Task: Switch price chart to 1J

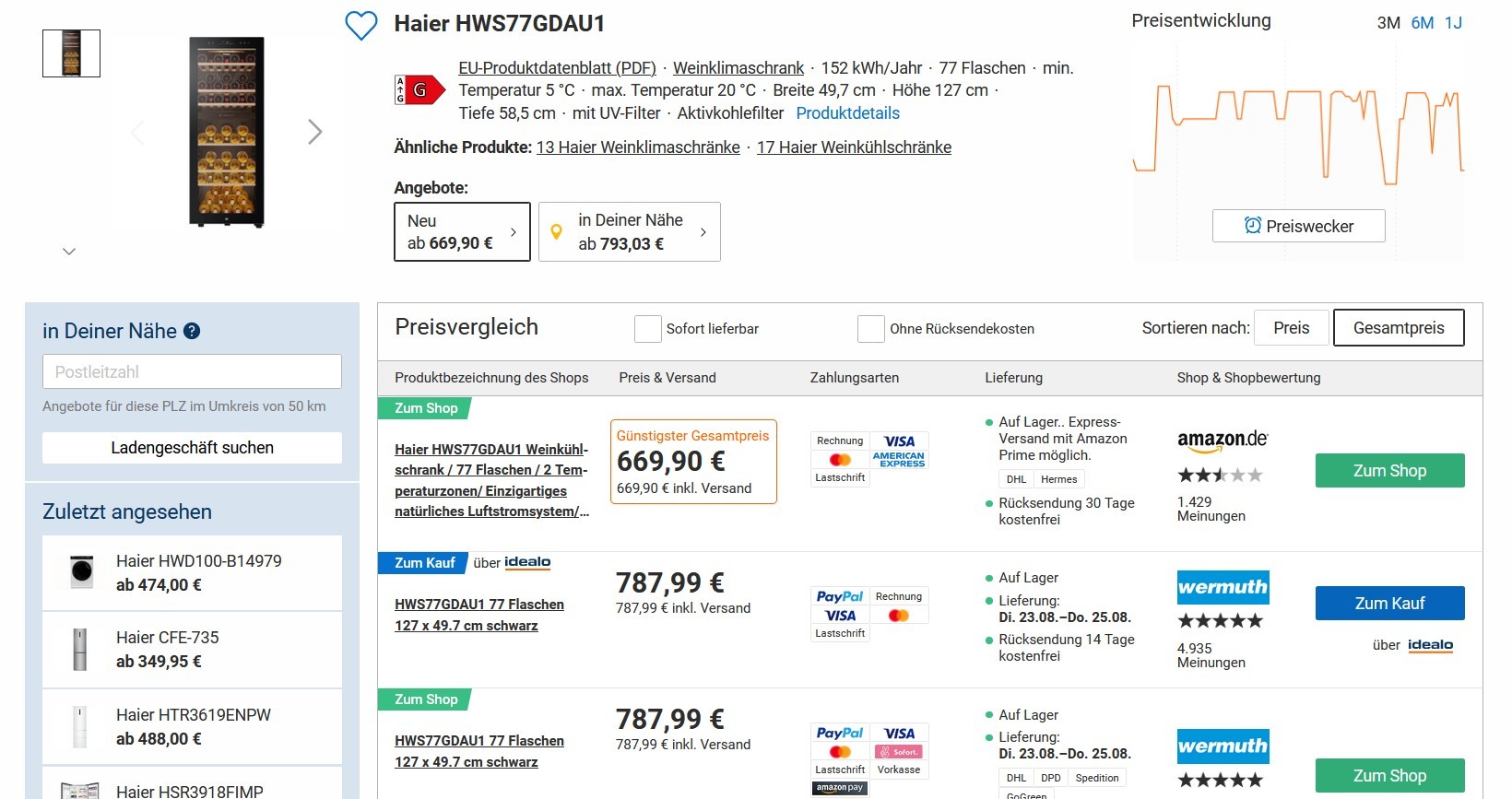Action: point(1453,23)
